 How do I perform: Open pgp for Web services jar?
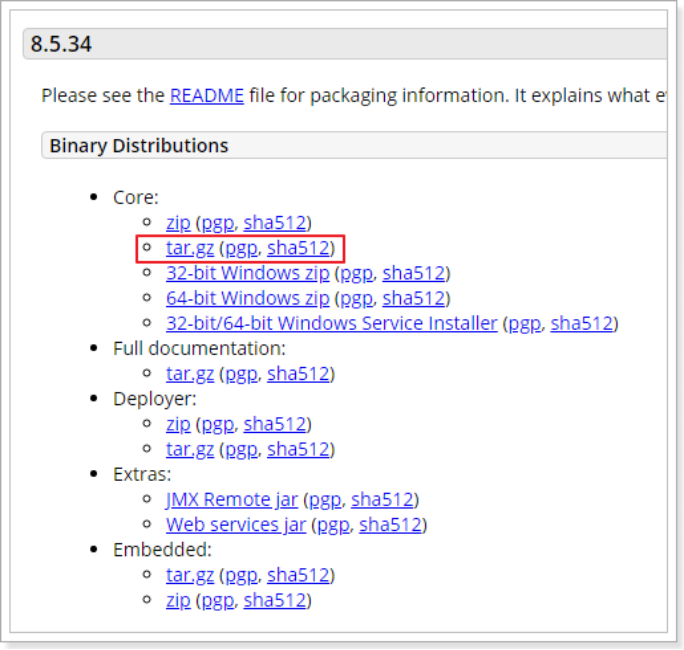[334, 526]
